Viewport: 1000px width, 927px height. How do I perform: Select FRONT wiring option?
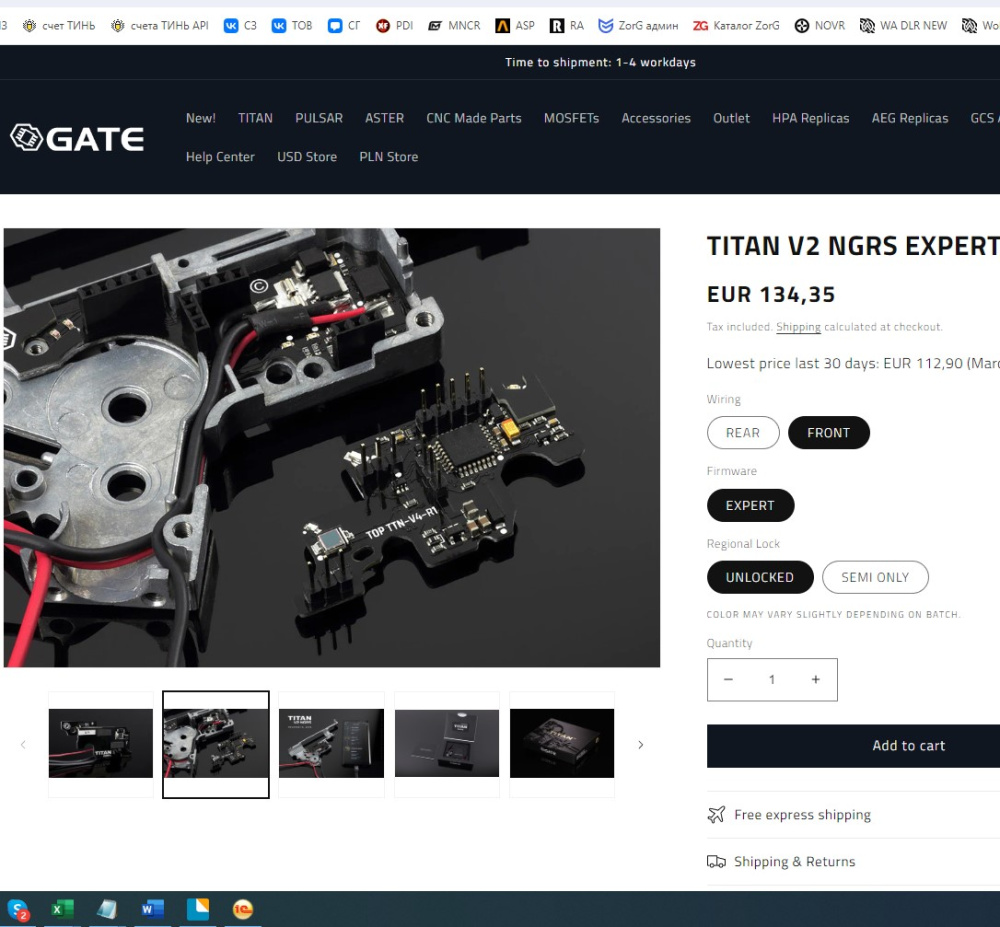pos(828,433)
